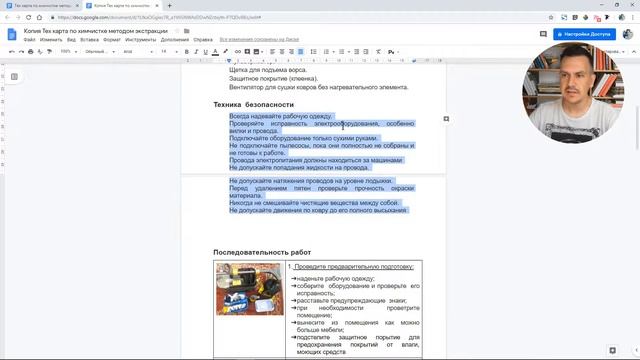The width and height of the screenshot is (640, 360).
Task: Open the Справка menu
Action: [203, 40]
